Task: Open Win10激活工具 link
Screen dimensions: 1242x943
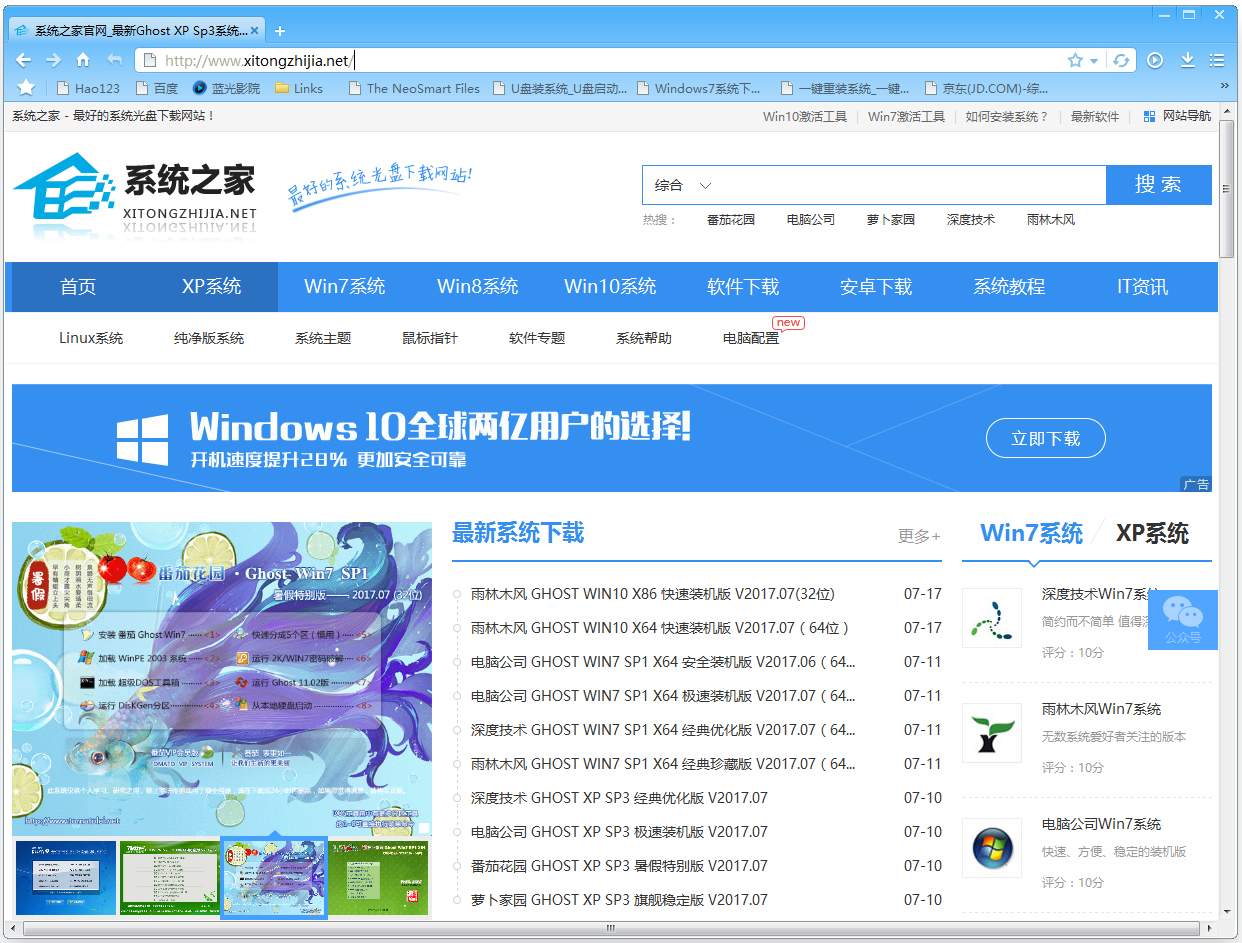Action: [x=805, y=116]
